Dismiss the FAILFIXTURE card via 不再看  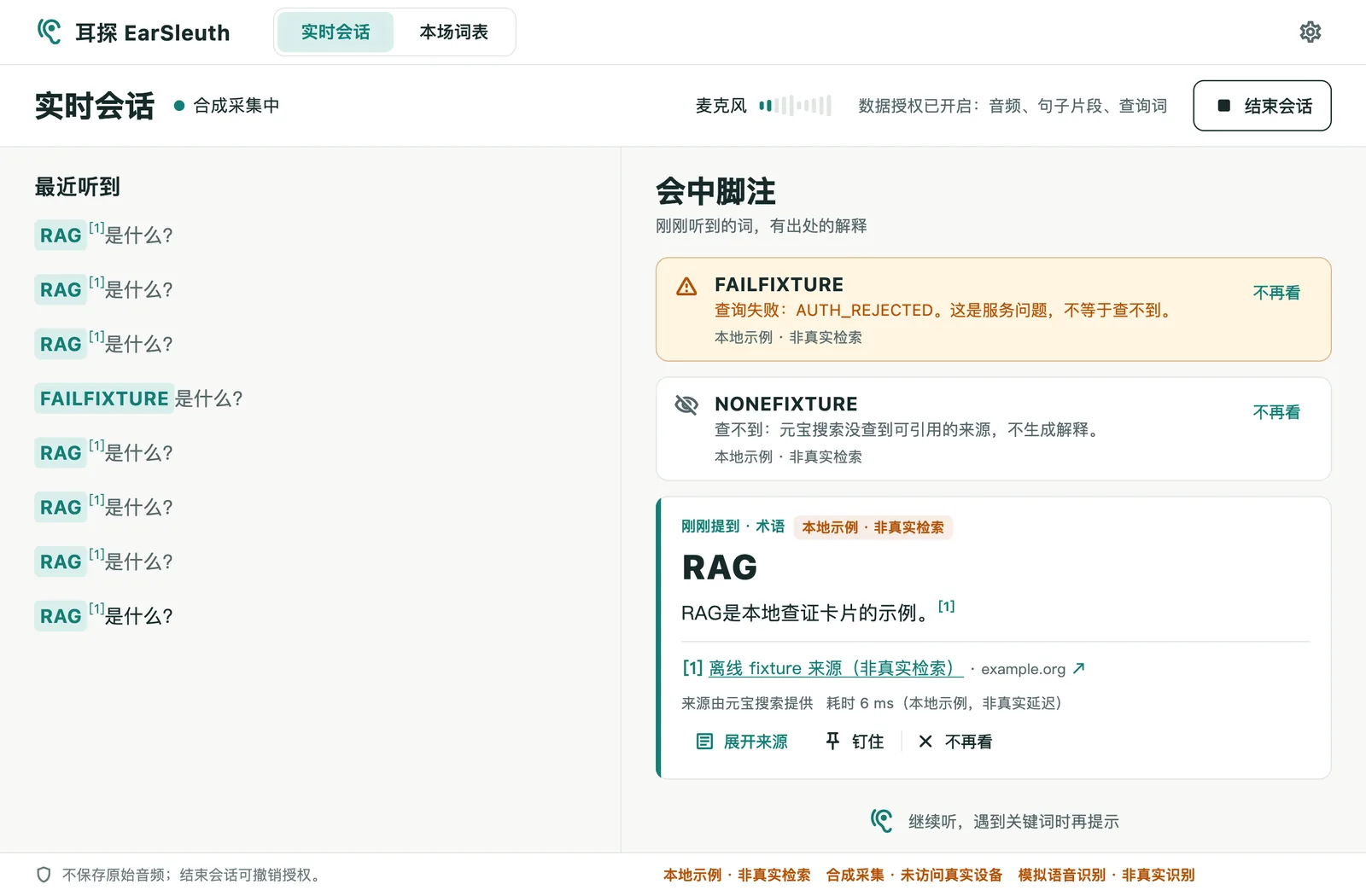coord(1276,293)
